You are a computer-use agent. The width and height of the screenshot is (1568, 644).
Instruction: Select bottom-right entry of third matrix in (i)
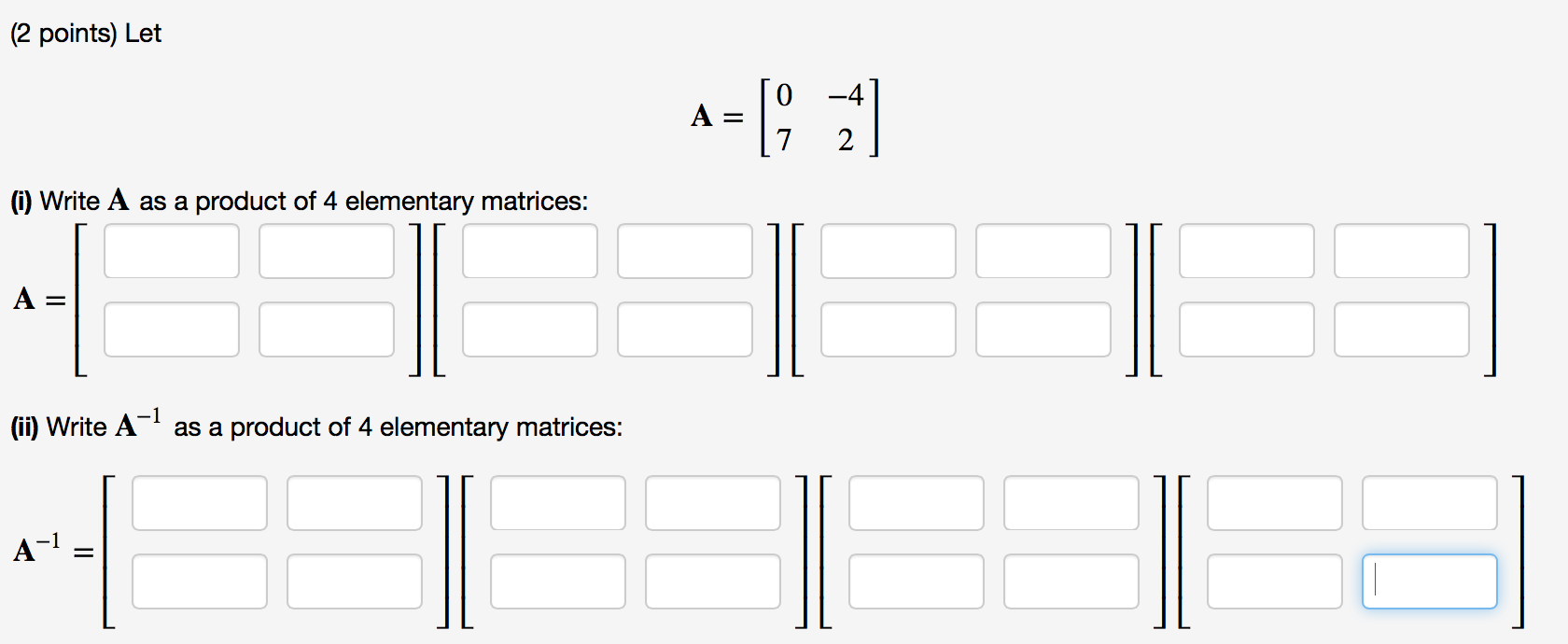[1043, 329]
